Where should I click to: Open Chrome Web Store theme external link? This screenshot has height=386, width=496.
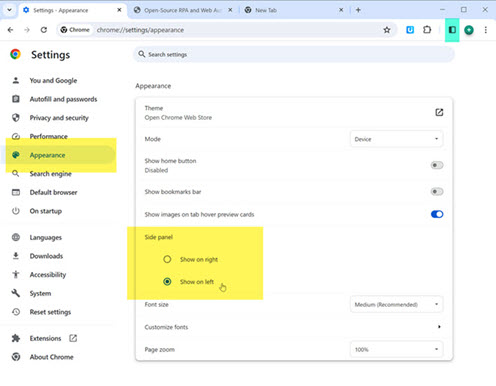point(439,112)
